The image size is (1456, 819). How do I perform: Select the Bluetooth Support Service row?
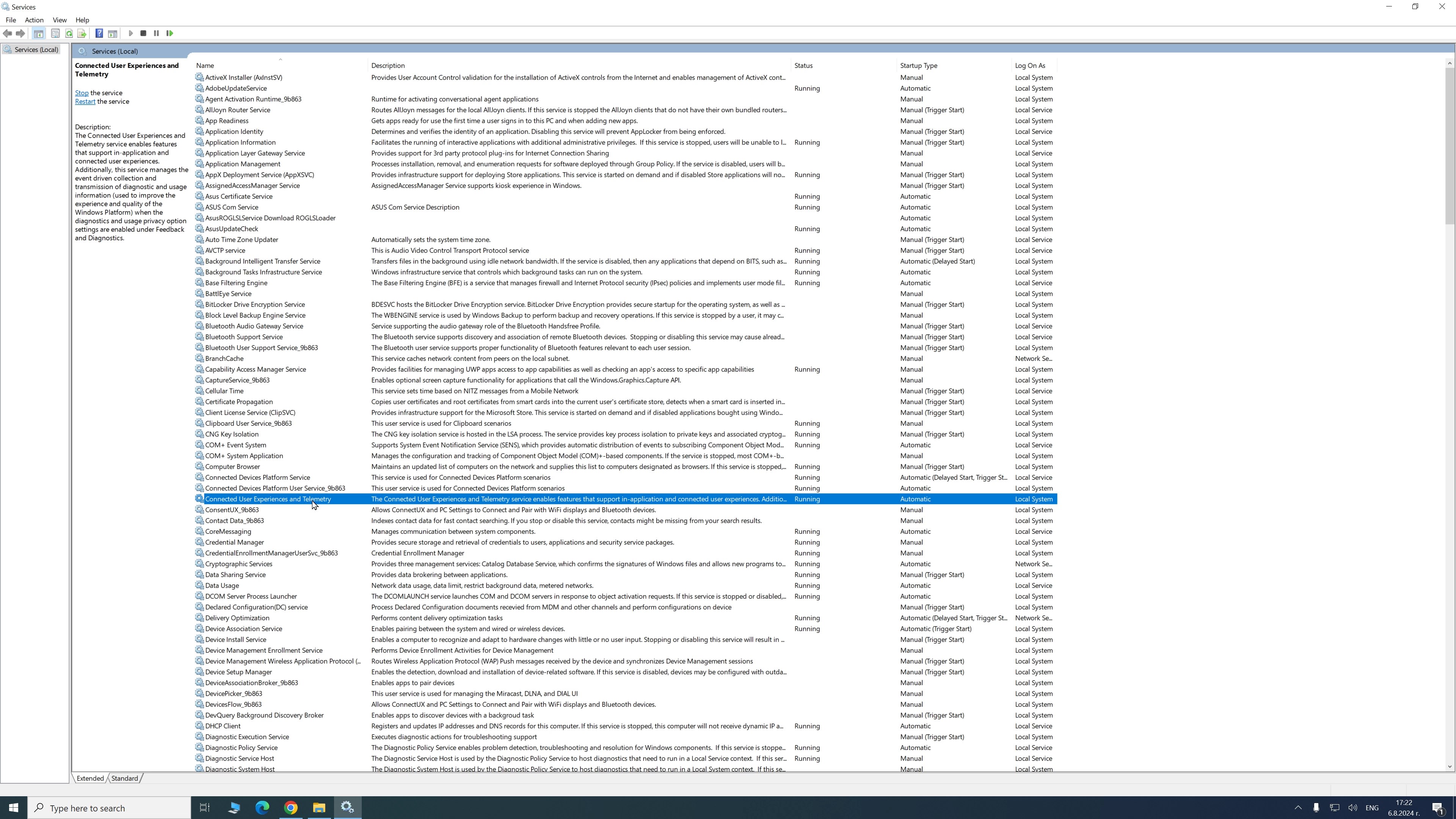click(625, 337)
